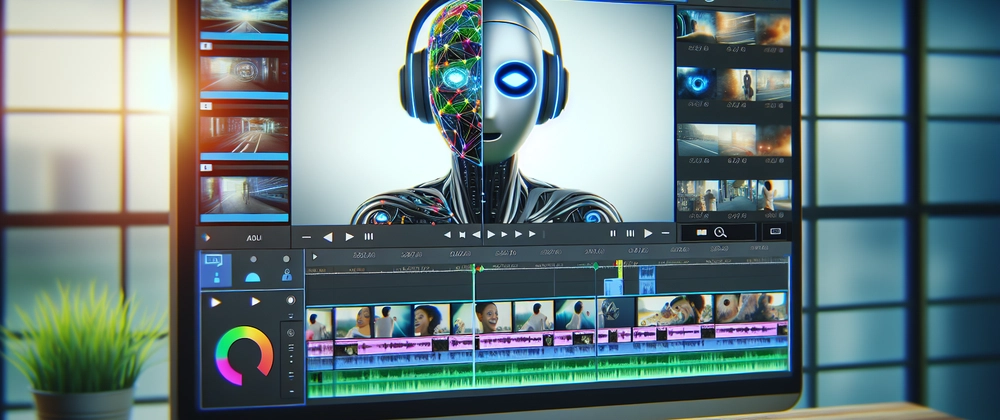Click the robot face in the preview viewer
This screenshot has height=420, width=1000.
coord(483,84)
